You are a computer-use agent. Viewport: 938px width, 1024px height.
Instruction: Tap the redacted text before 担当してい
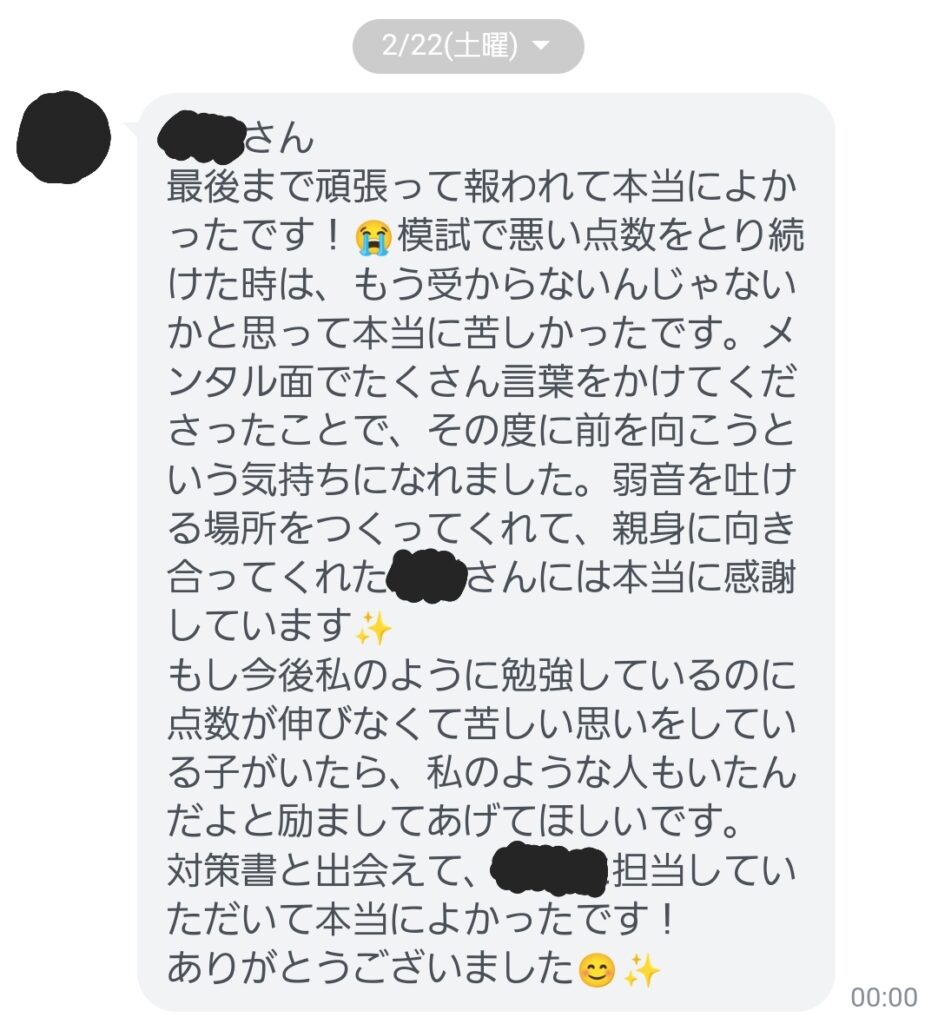point(549,869)
